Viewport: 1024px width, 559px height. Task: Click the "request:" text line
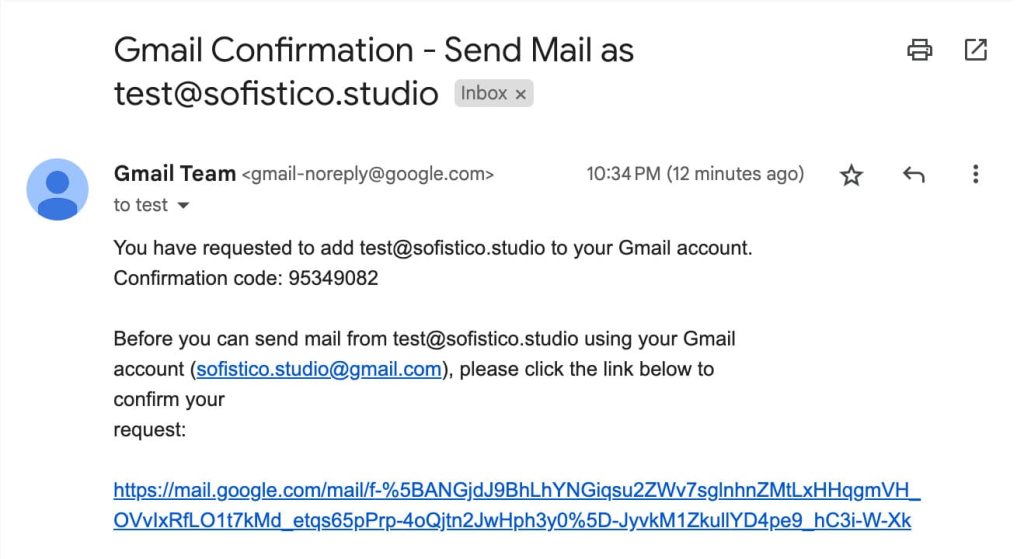150,430
